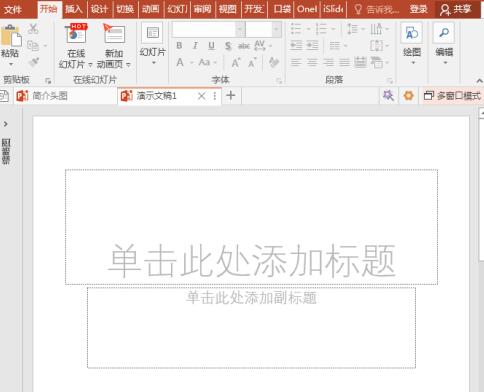Switch to the Animations (动画) ribbon tab

coord(151,9)
